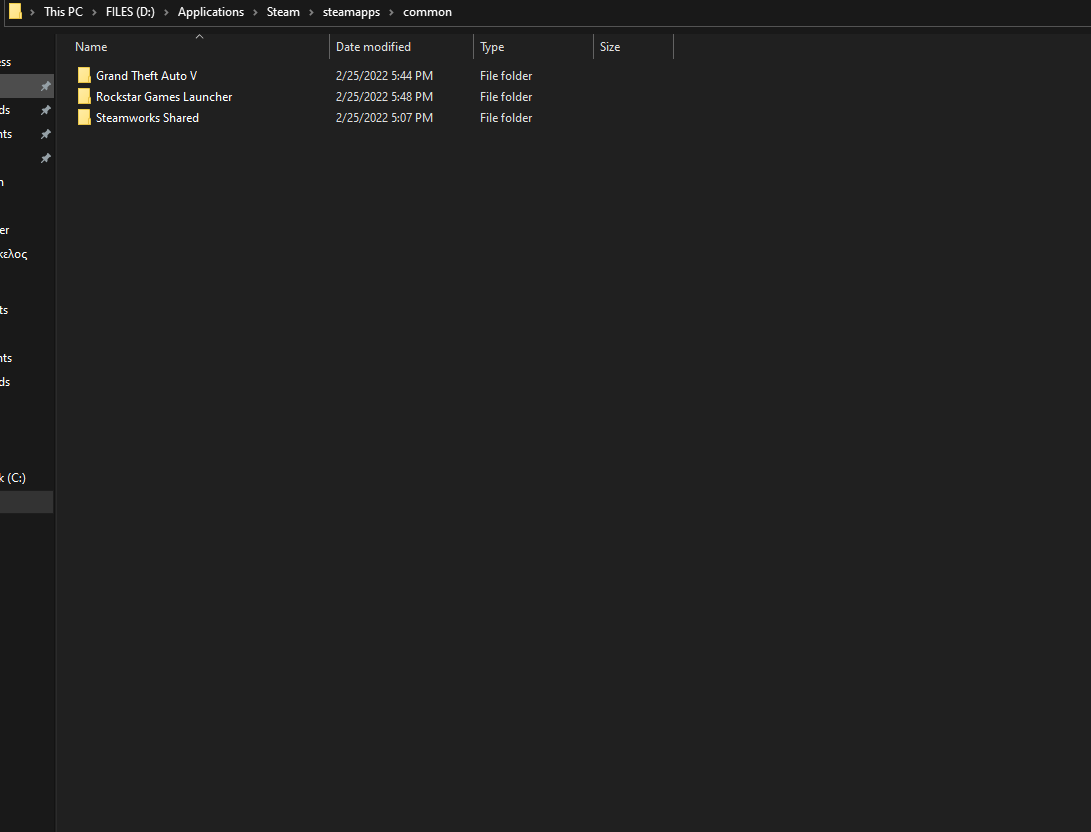Click the 2/25/2022 5:44 PM date cell
Image resolution: width=1091 pixels, height=832 pixels.
[384, 76]
